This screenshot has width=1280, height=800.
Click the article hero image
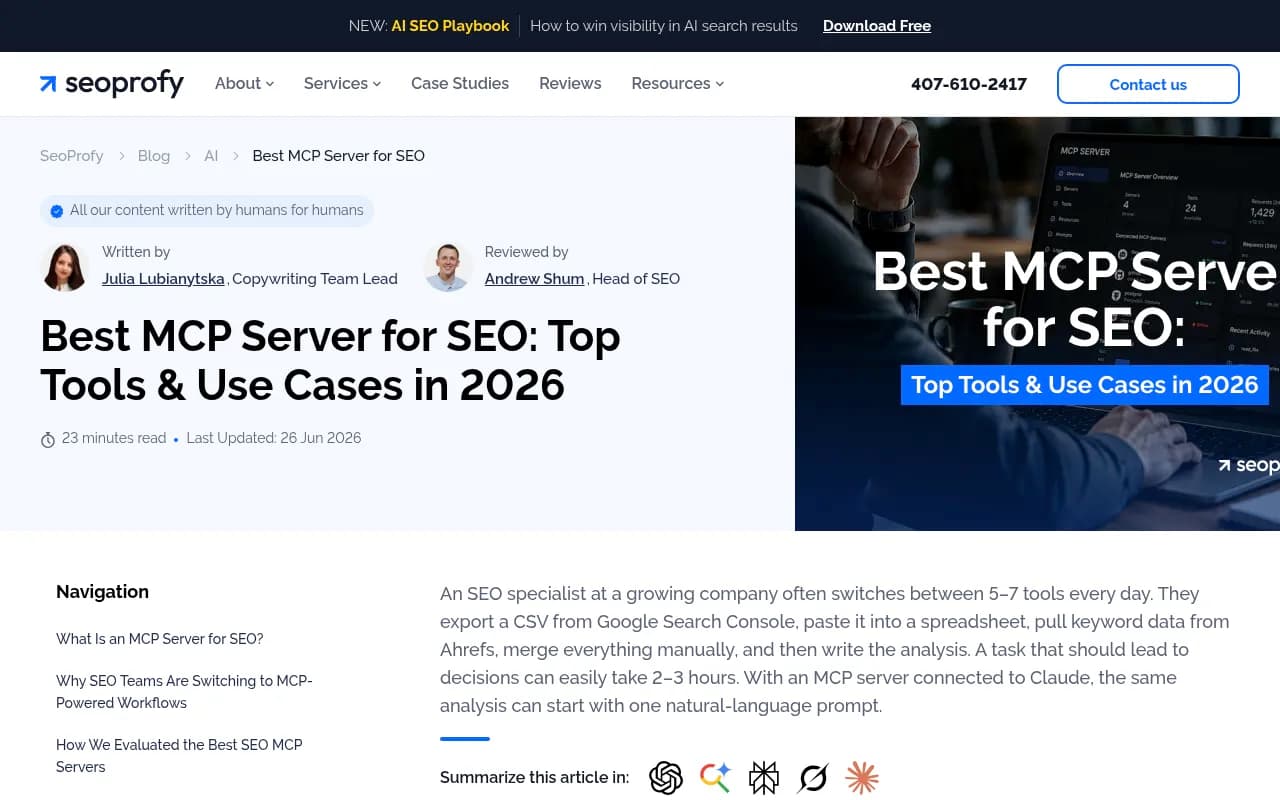tap(1037, 324)
